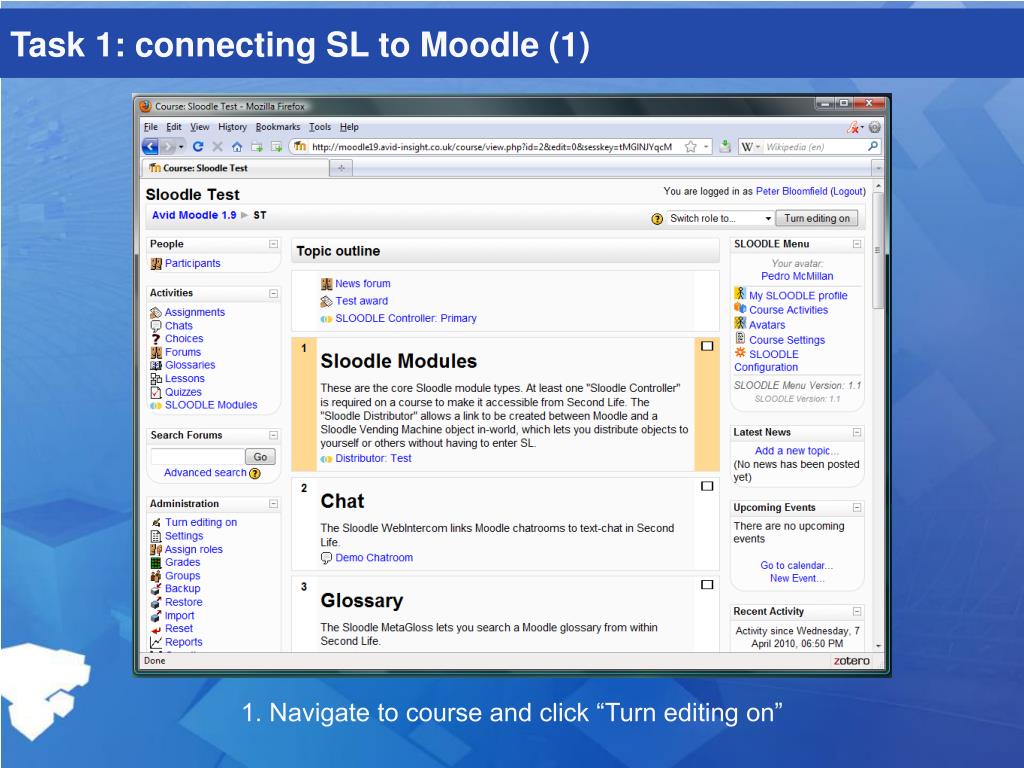This screenshot has height=768, width=1024.
Task: Open the browser Home icon
Action: pos(237,147)
